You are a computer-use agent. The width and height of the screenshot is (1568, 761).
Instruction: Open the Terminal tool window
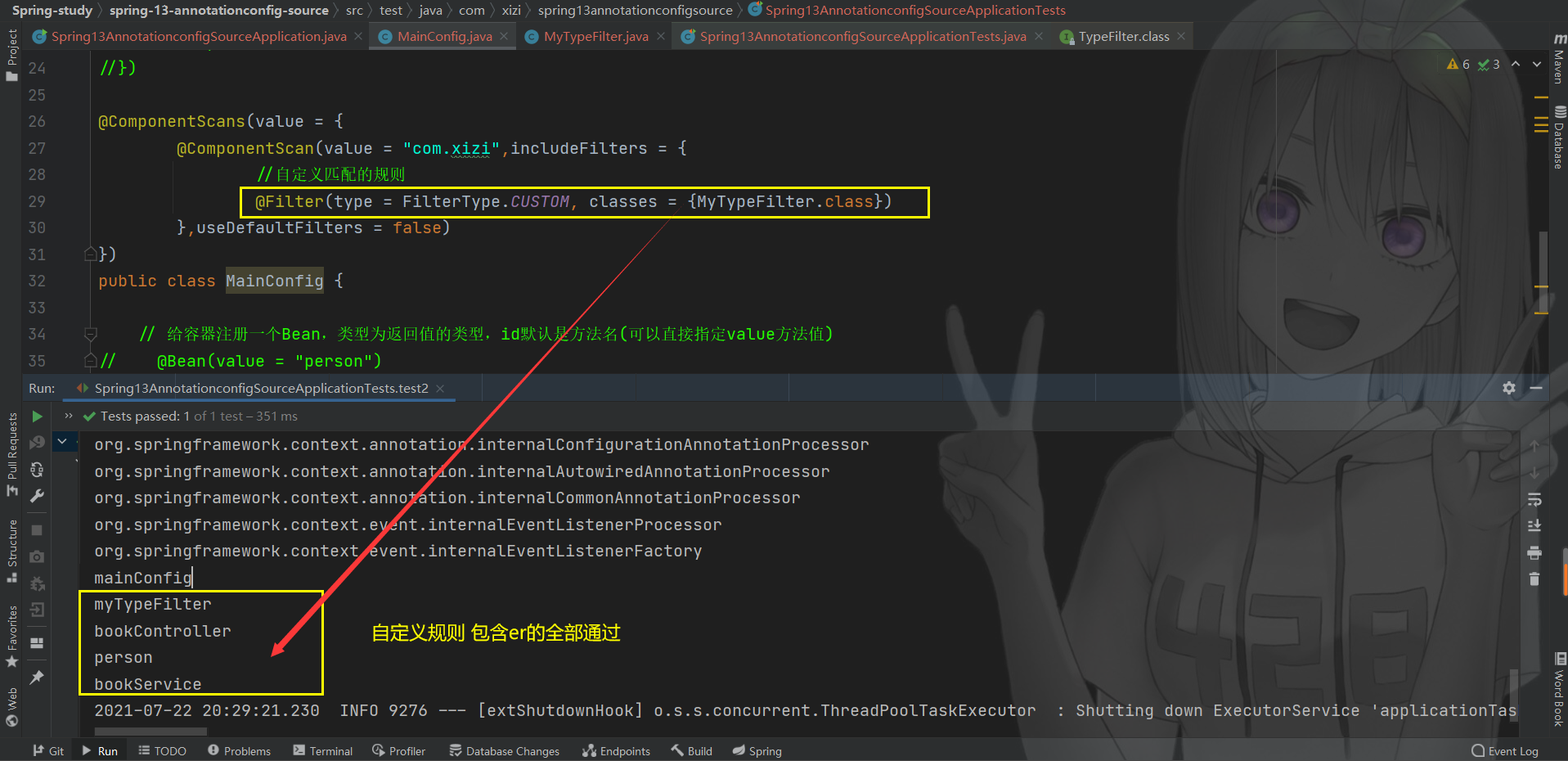point(322,750)
